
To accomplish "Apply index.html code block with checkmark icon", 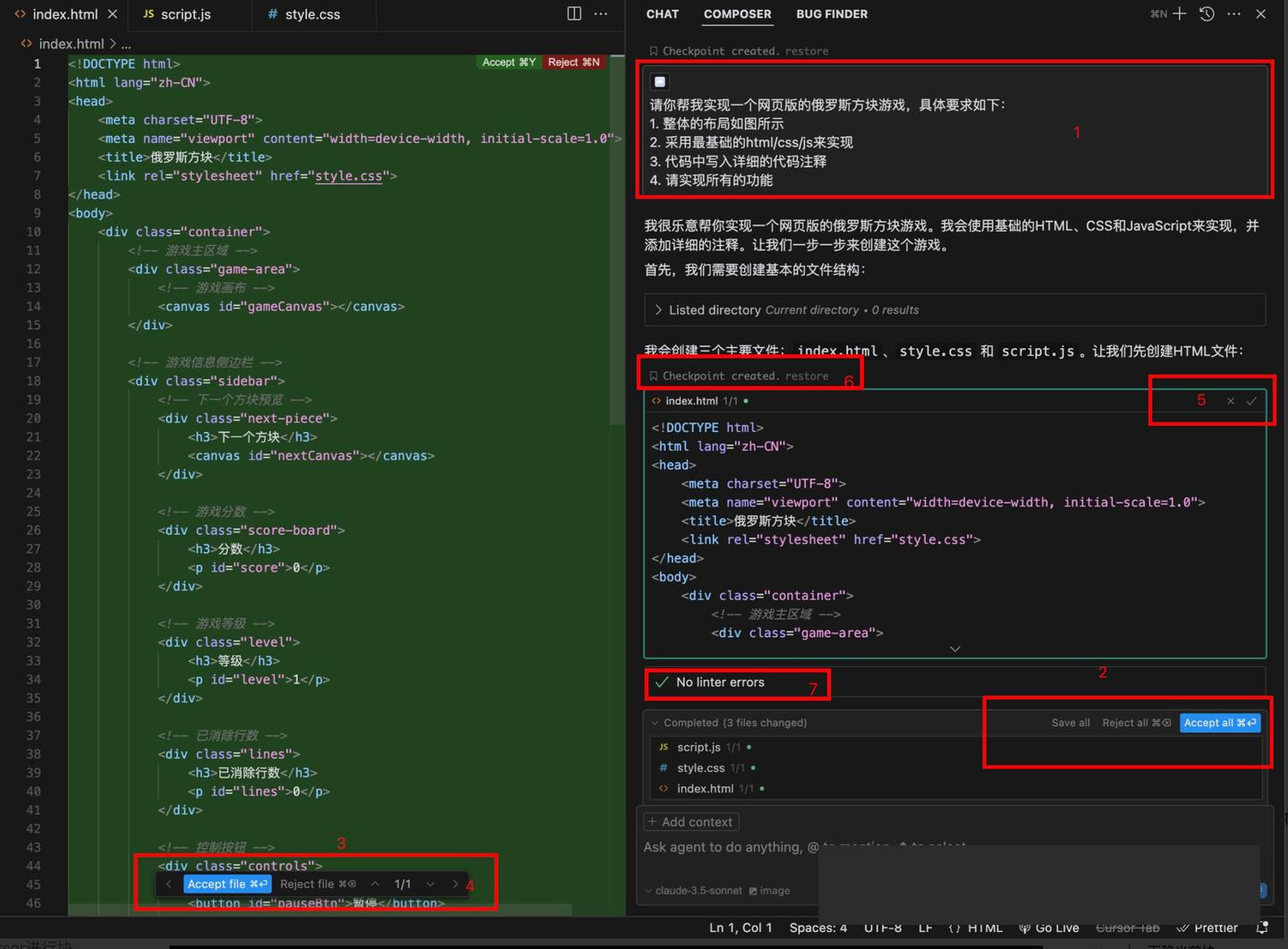I will 1251,401.
